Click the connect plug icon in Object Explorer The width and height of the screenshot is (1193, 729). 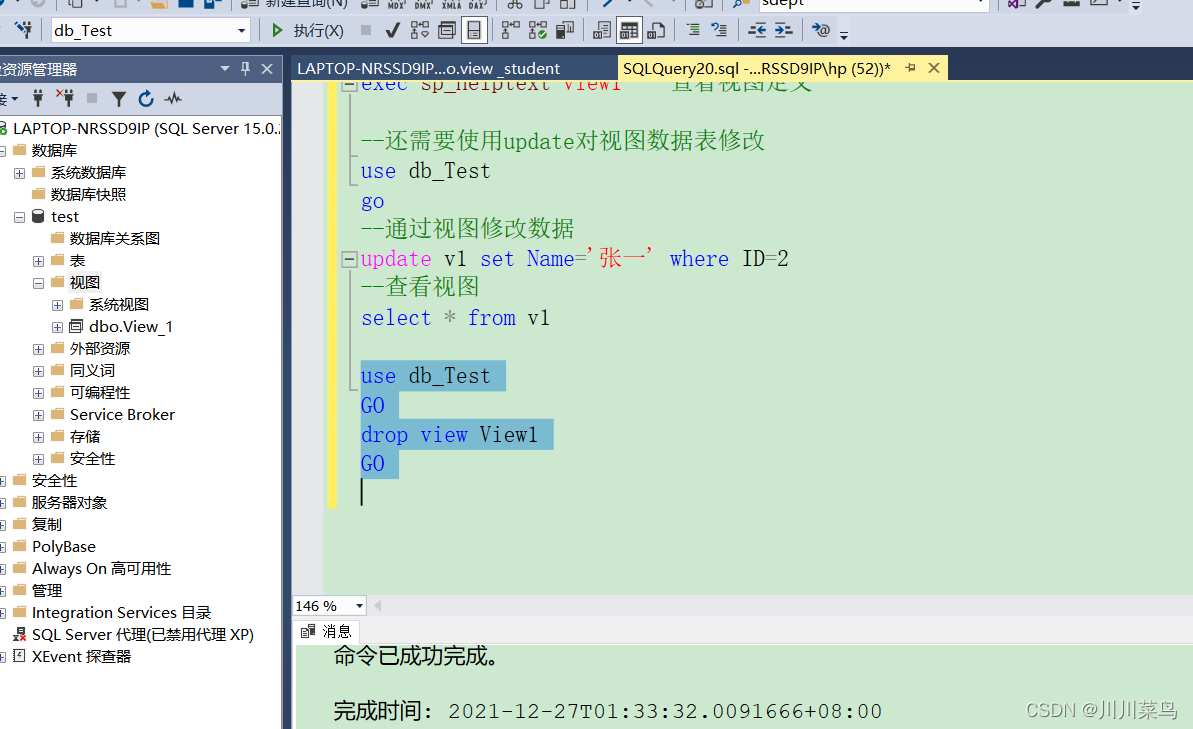coord(38,98)
